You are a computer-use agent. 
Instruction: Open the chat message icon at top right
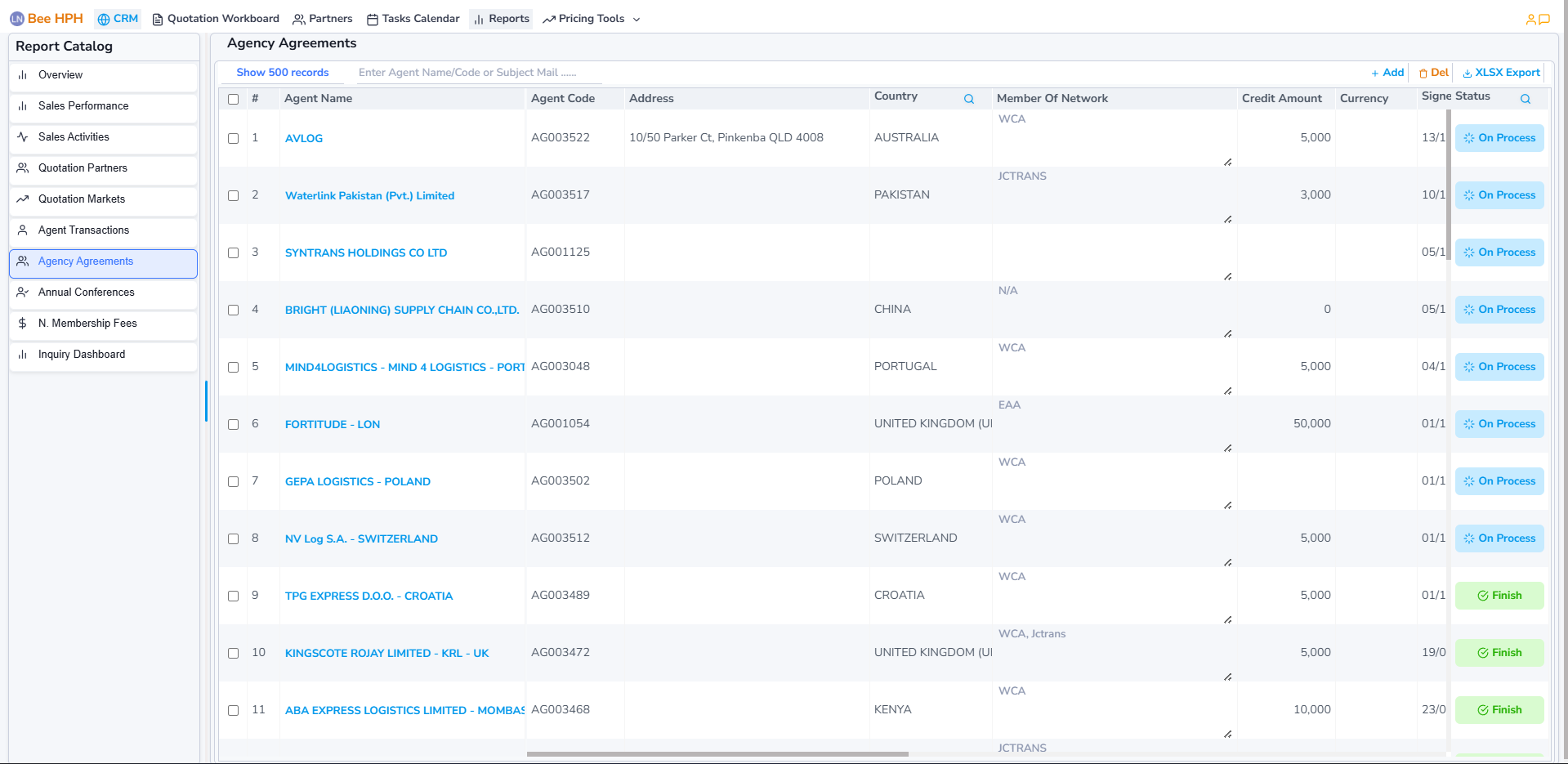pyautogui.click(x=1544, y=20)
